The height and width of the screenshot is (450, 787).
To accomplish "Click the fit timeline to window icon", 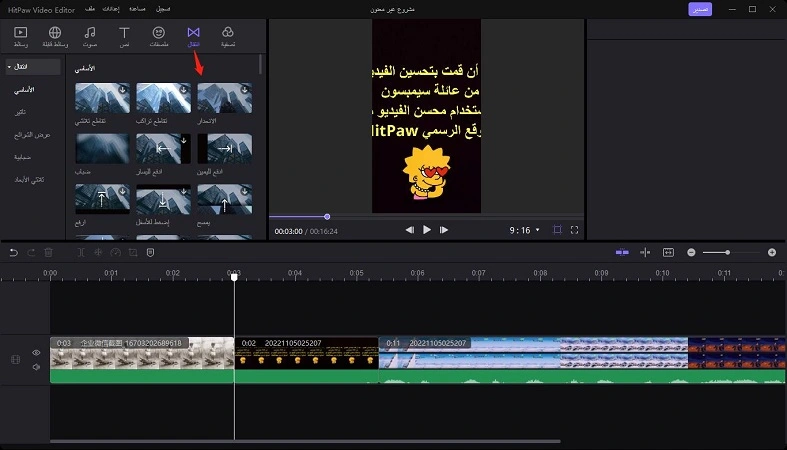I will coord(668,252).
